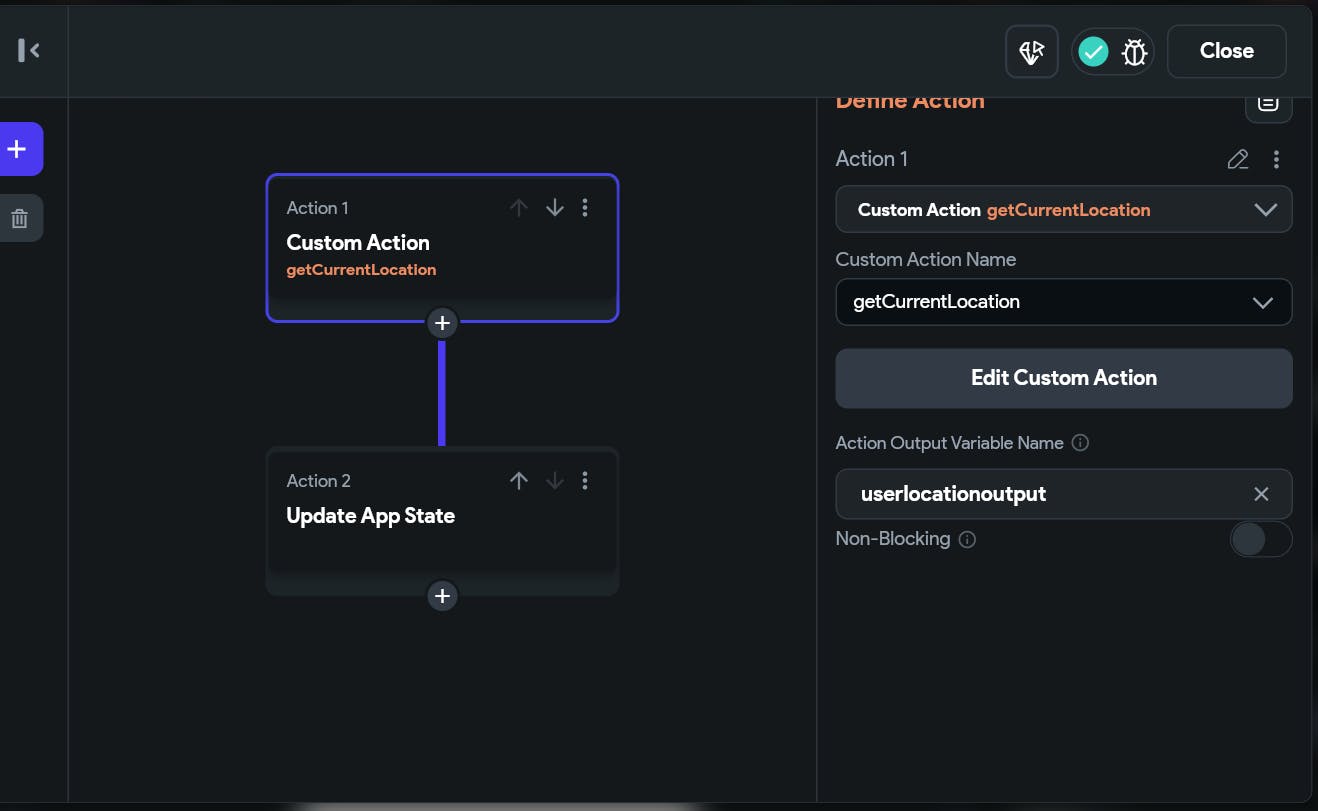Viewport: 1318px width, 811px height.
Task: Toggle the Non-Blocking switch
Action: pyautogui.click(x=1260, y=539)
